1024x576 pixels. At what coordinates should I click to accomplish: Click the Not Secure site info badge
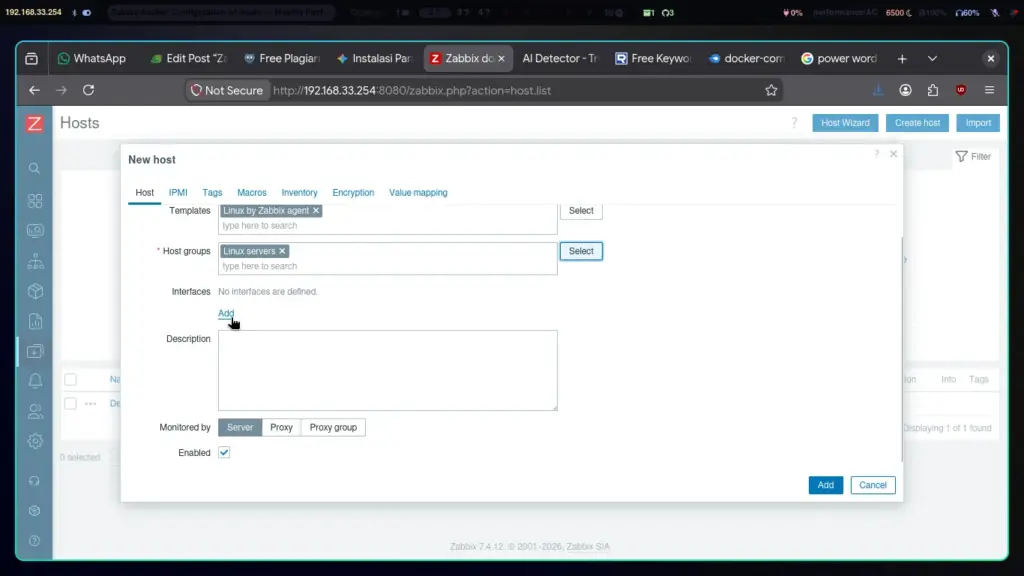[x=227, y=91]
